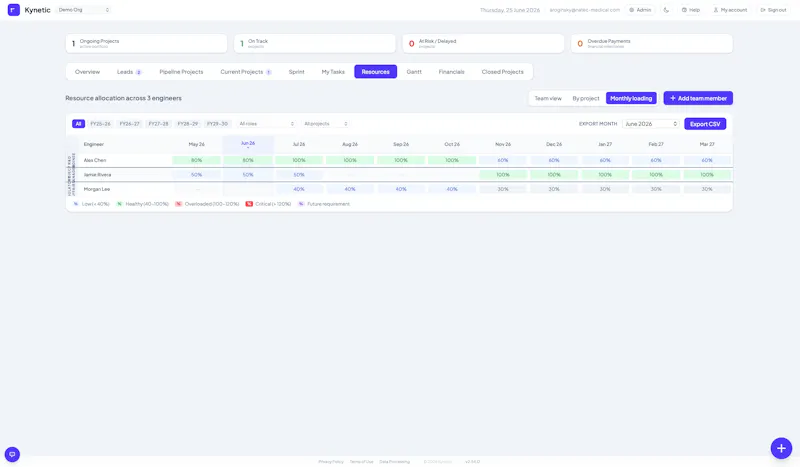
Task: Click Morgan Lee's Dec 26 30% cell
Action: pos(554,189)
